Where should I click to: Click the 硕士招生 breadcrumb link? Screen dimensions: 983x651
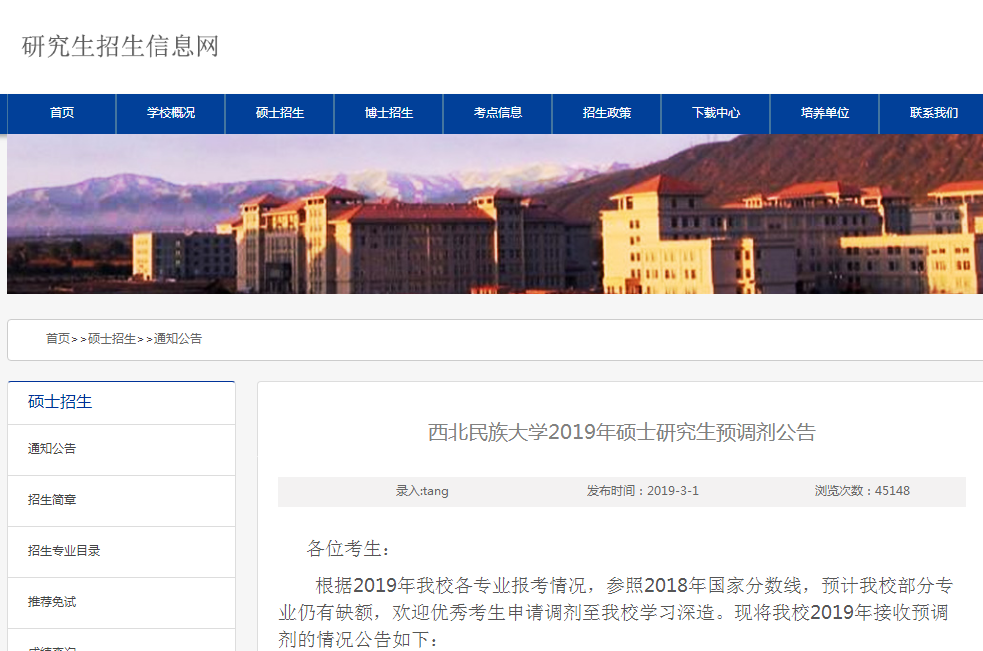pos(112,339)
